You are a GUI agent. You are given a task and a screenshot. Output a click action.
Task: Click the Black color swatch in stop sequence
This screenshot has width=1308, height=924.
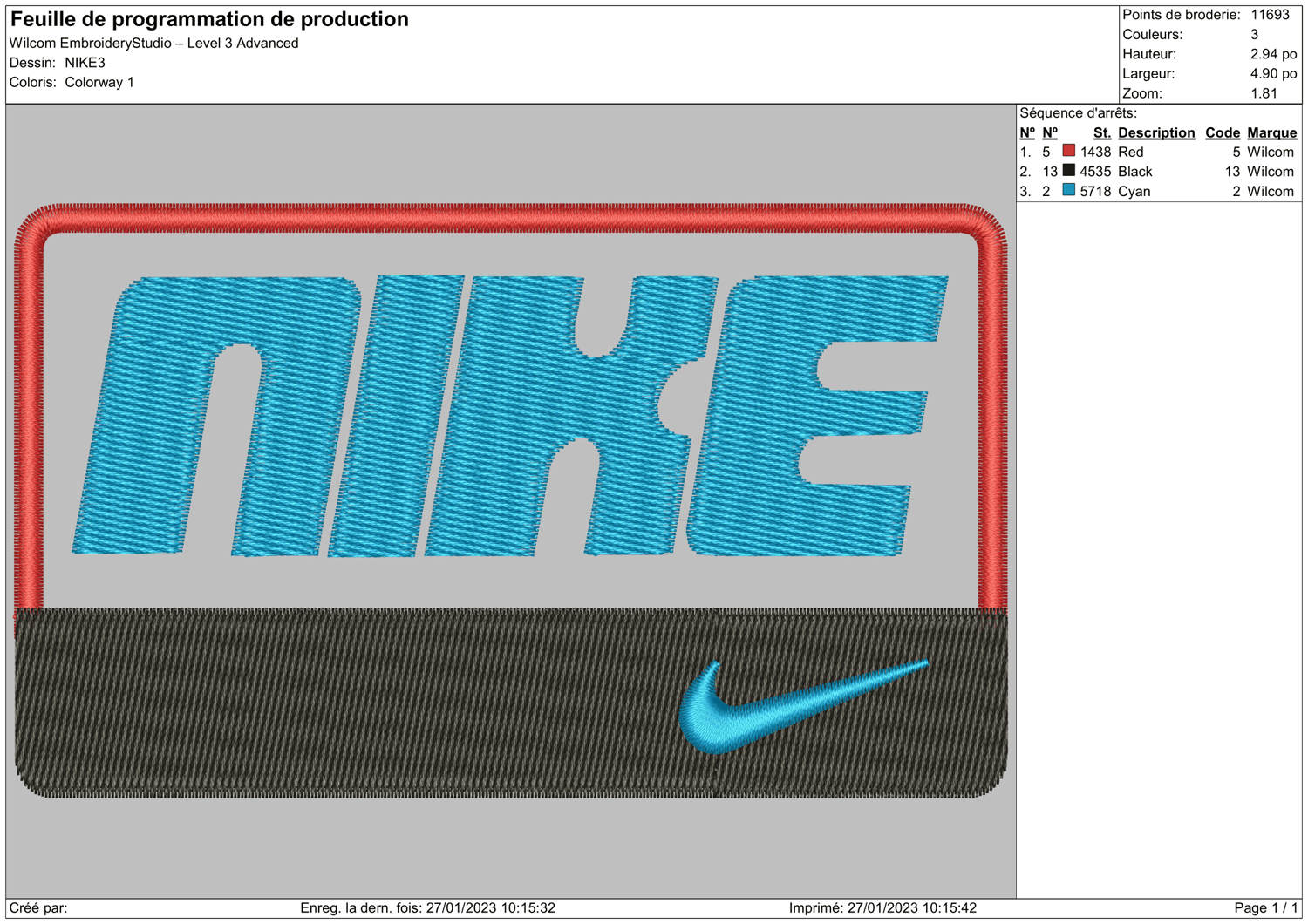pos(1068,170)
